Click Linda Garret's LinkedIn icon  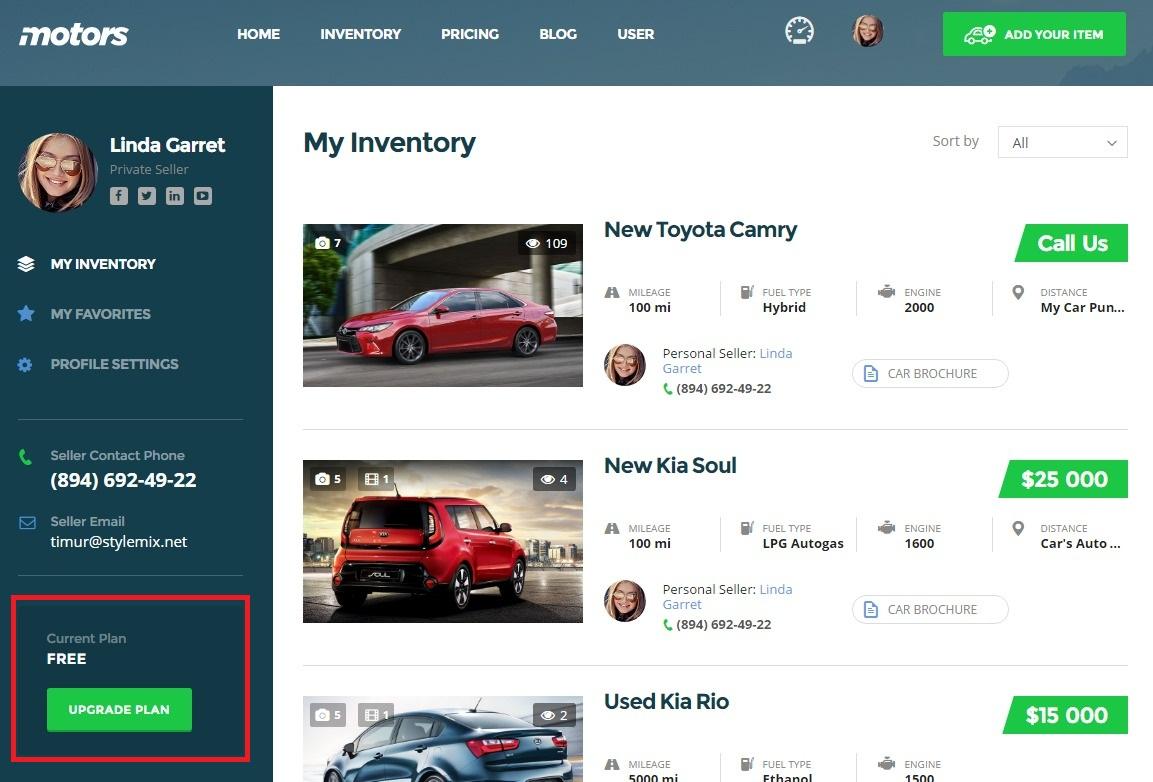pyautogui.click(x=175, y=196)
